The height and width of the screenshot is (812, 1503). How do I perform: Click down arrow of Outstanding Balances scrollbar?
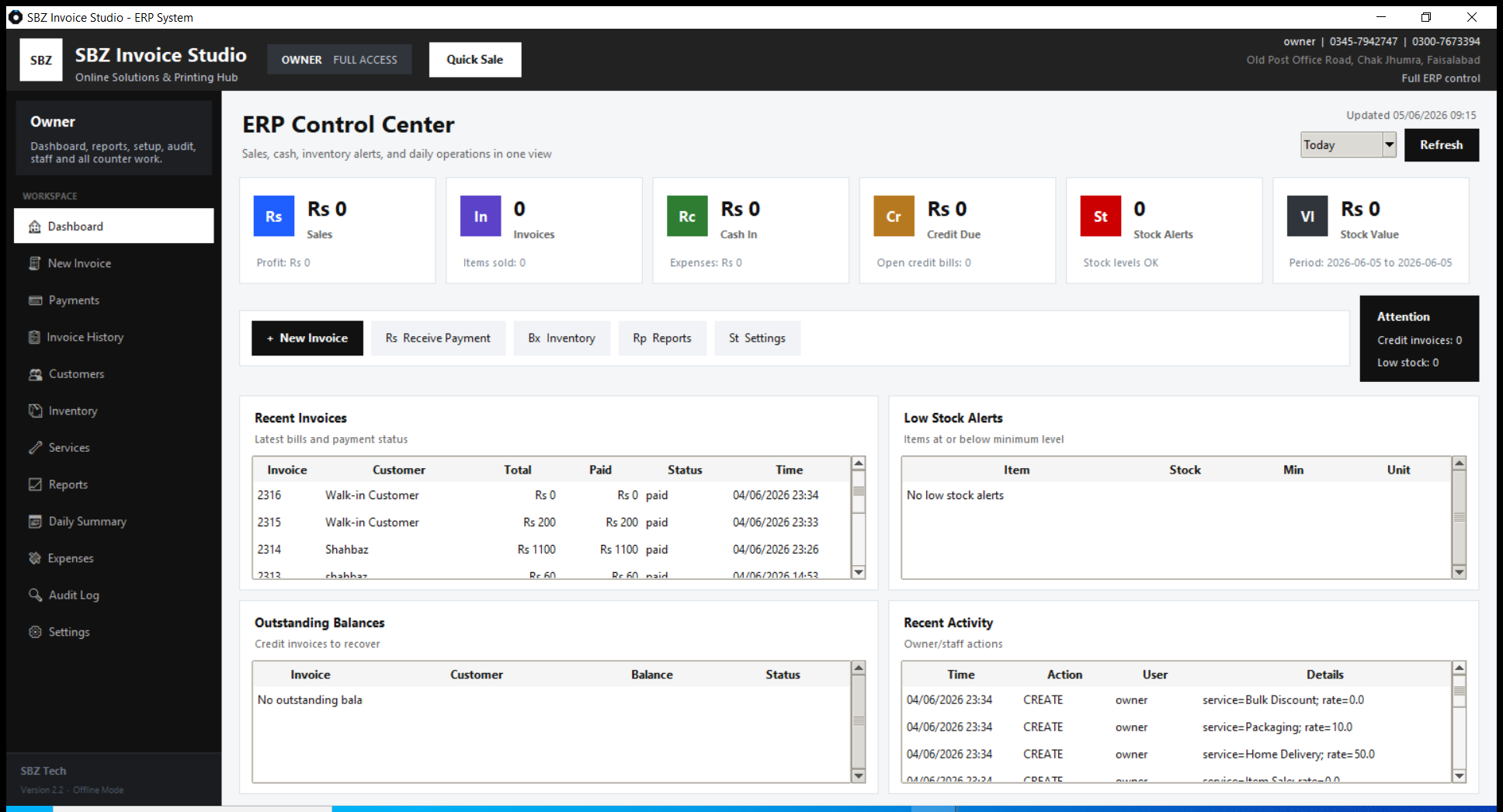859,776
